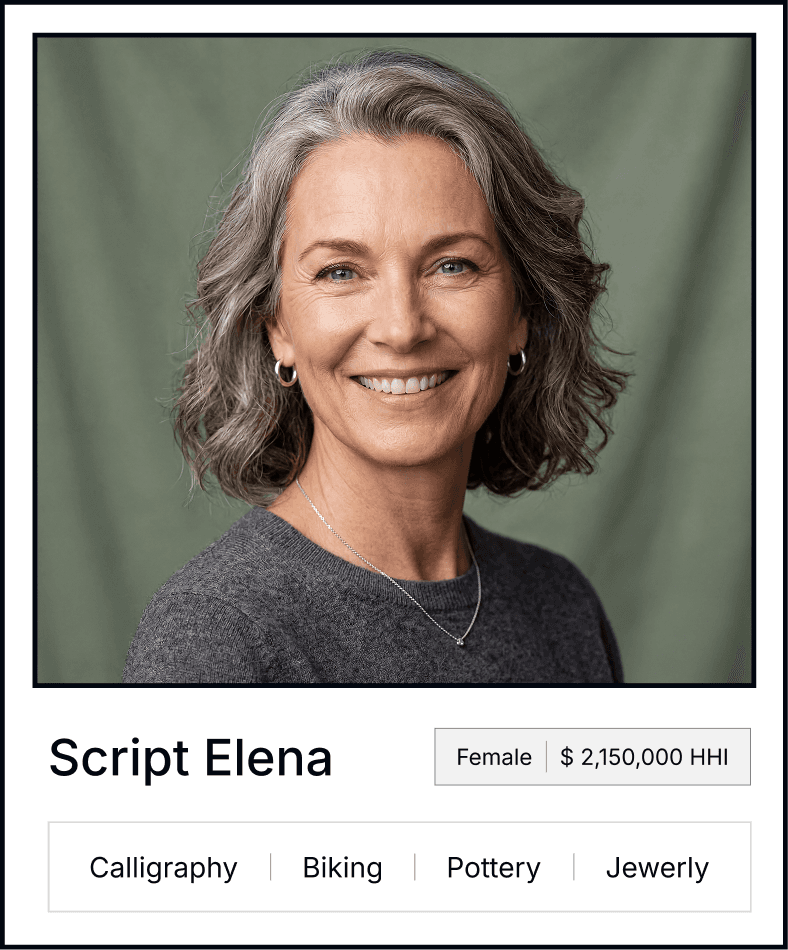Click the divider between Female and income
Viewport: 788px width, 950px height.
coord(546,757)
